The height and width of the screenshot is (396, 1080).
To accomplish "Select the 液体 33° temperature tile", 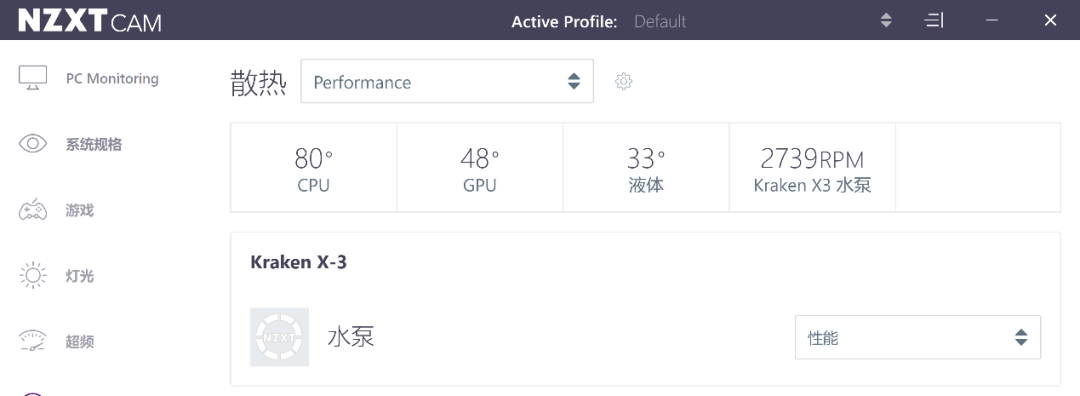I will [x=646, y=167].
